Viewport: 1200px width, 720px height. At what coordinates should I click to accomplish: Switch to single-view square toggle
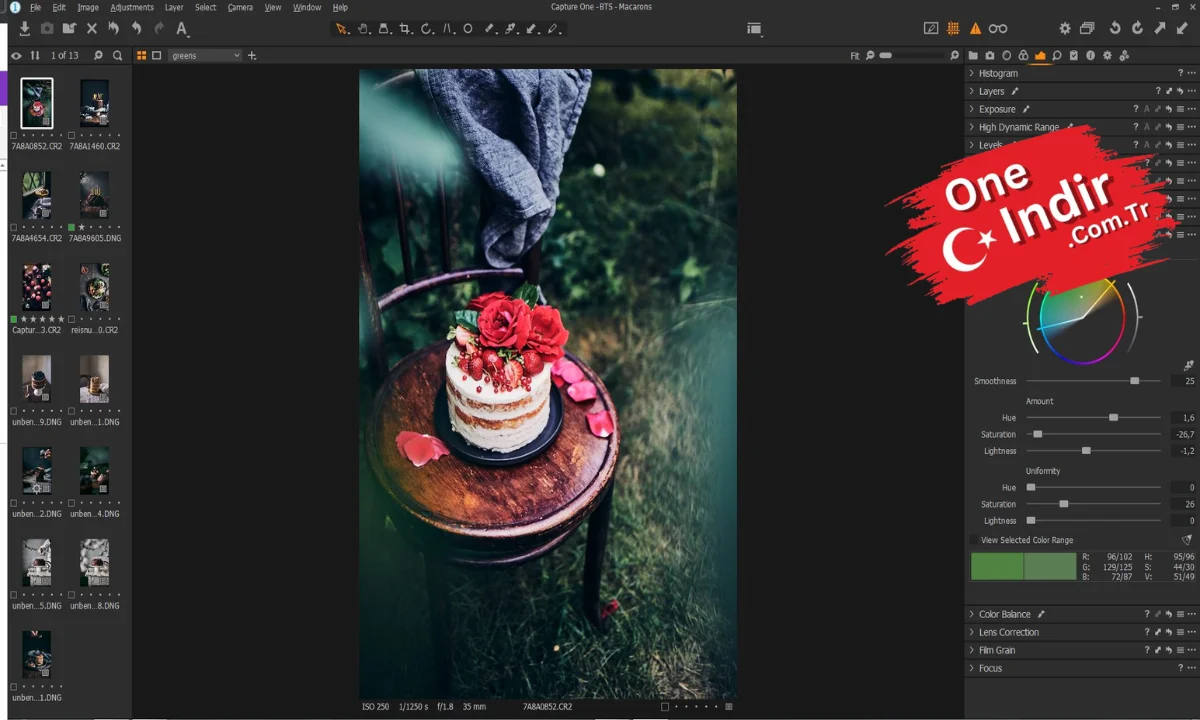pos(156,56)
